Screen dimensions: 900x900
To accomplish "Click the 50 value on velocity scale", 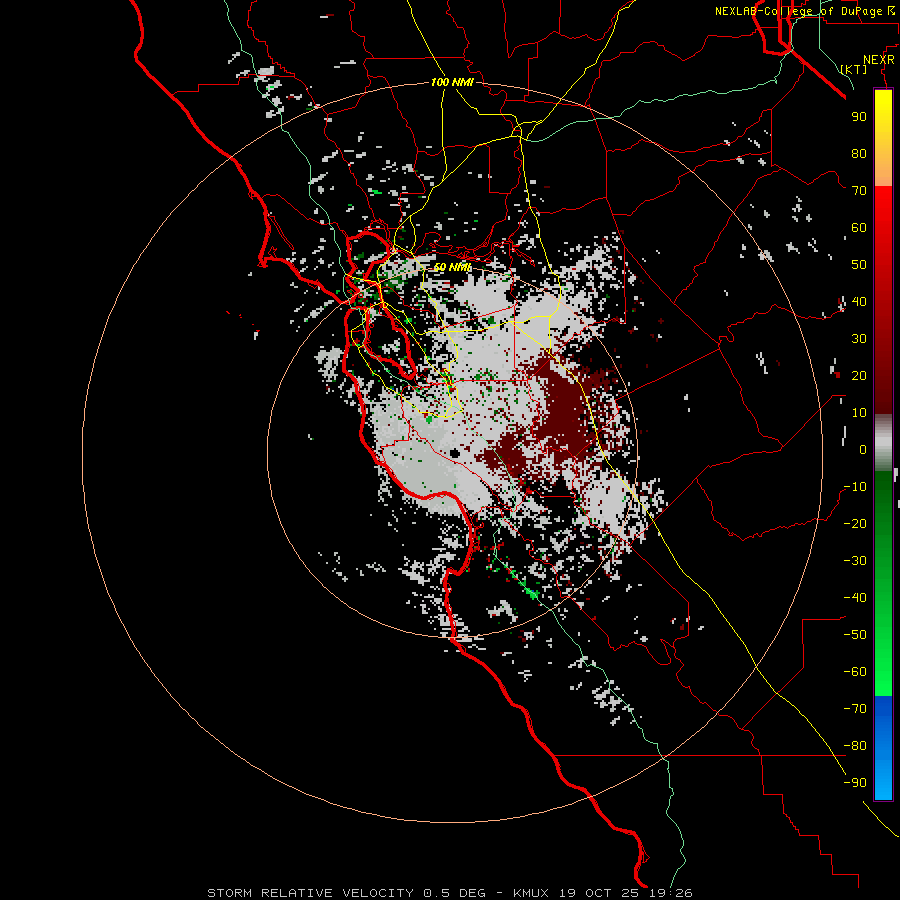I will click(859, 265).
